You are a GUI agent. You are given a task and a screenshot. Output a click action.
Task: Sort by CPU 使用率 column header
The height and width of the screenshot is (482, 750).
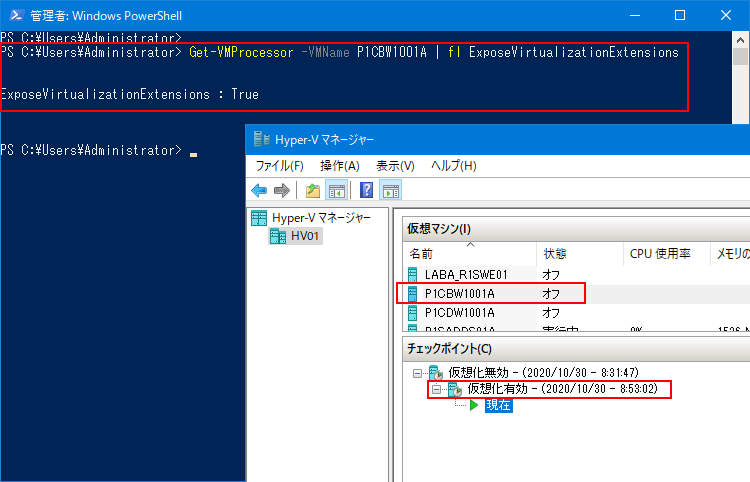[x=666, y=253]
